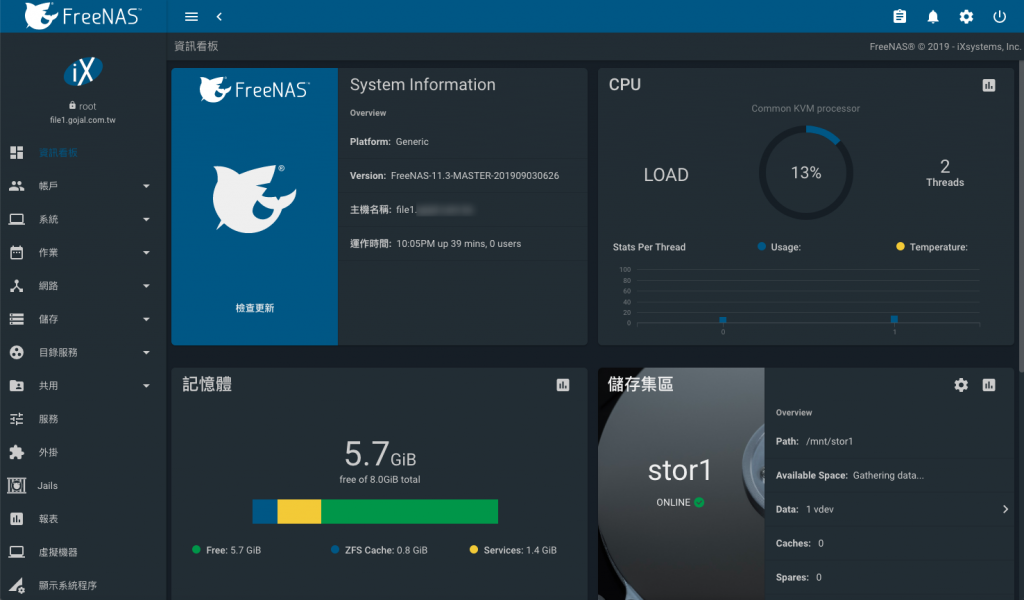Viewport: 1024px width, 600px height.
Task: Click the virtual machines laptop icon
Action: tap(16, 552)
